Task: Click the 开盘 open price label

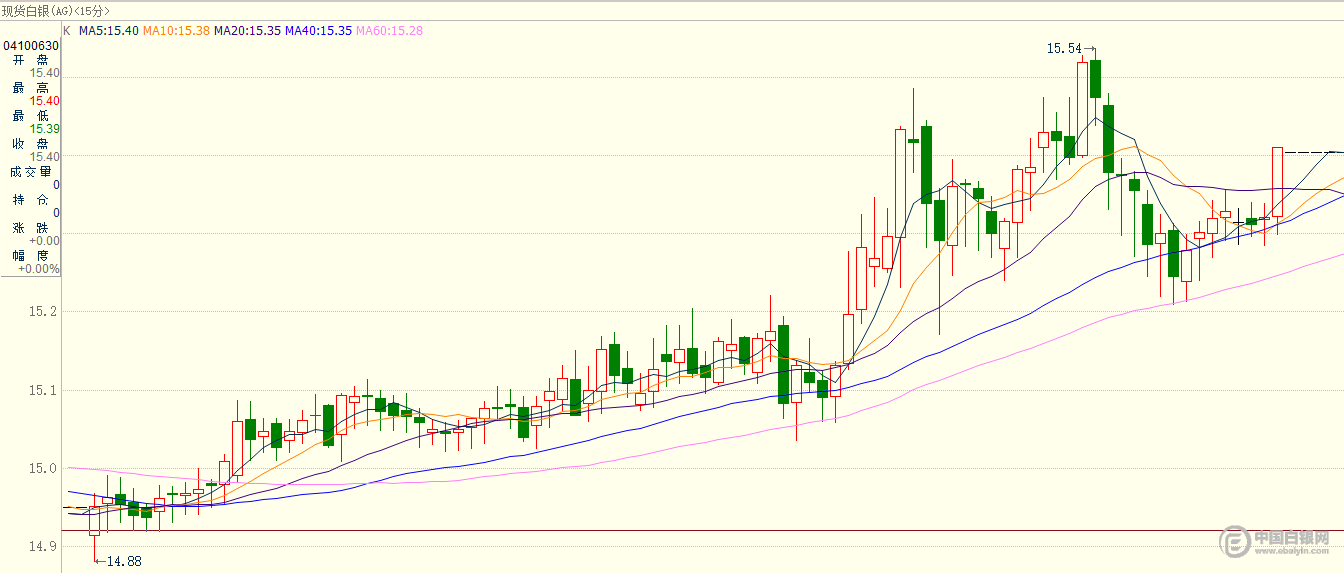Action: pyautogui.click(x=30, y=59)
